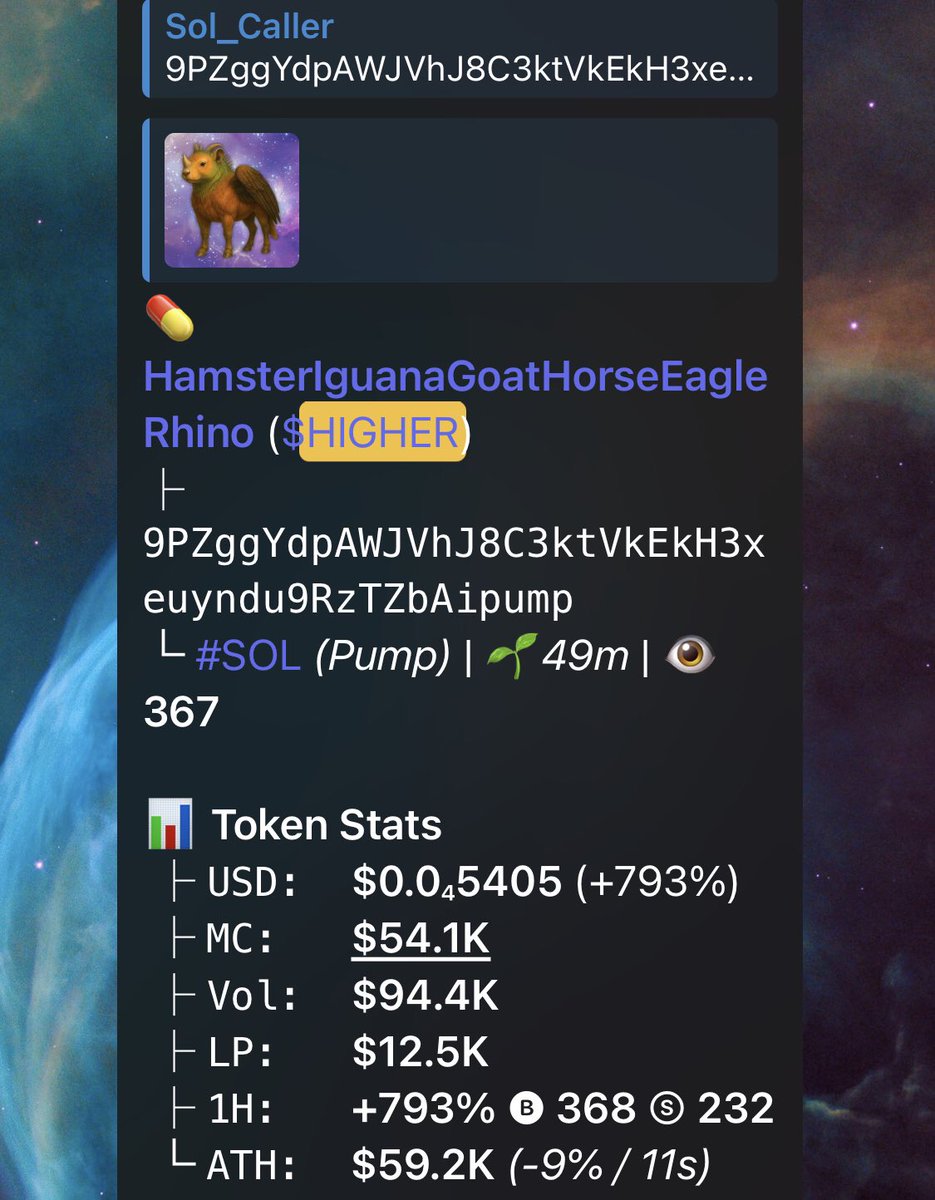
Task: Click the pill emoji icon
Action: (x=169, y=320)
